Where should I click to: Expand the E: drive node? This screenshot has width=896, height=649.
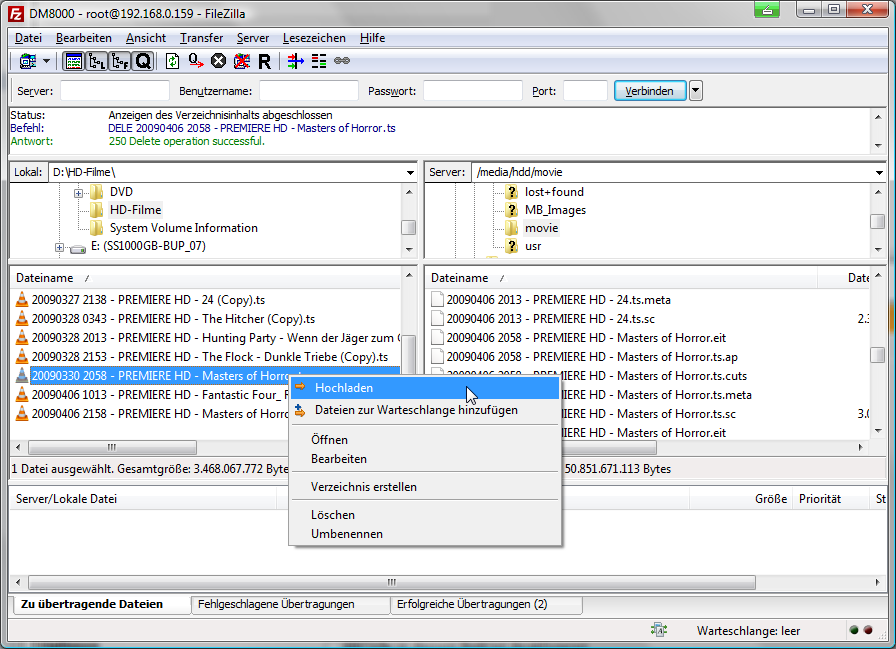click(x=59, y=247)
